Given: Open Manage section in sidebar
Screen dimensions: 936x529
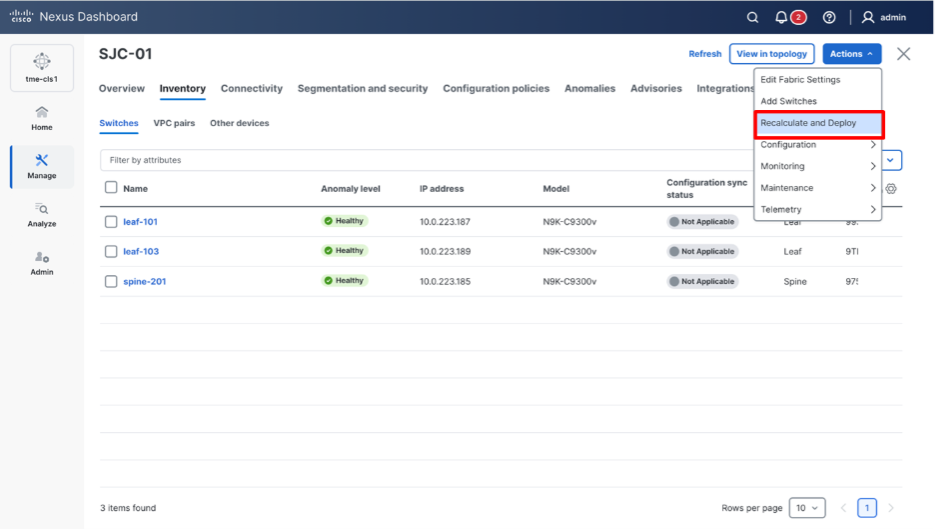Looking at the screenshot, I should [42, 167].
